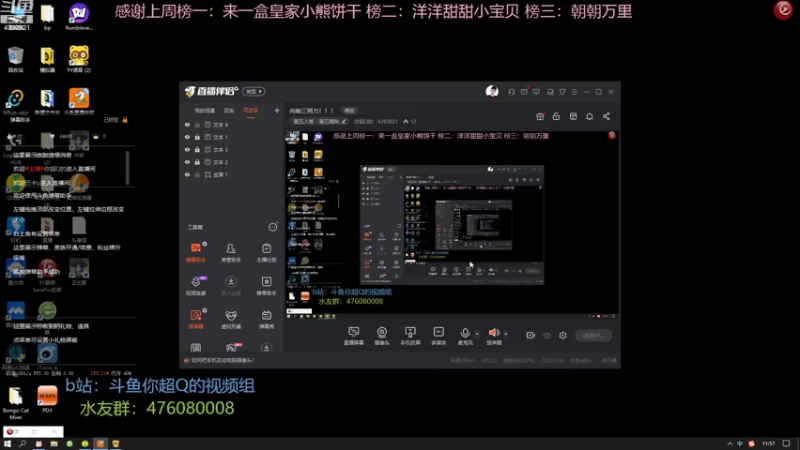Screen dimensions: 800x450
Task: Open the PK tool in the toolbox
Action: coord(232,347)
